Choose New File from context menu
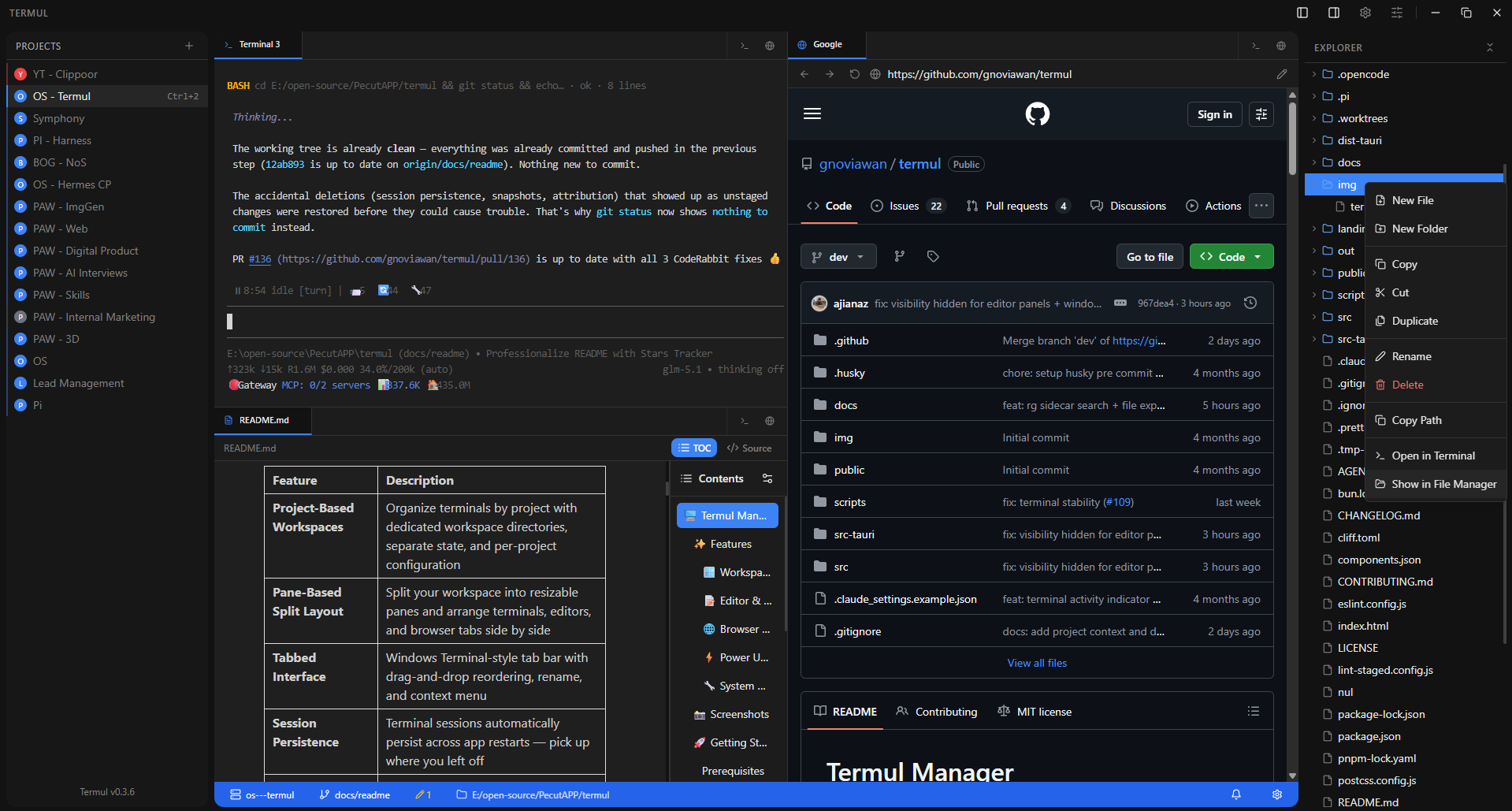Viewport: 1512px width, 811px height. pyautogui.click(x=1436, y=200)
